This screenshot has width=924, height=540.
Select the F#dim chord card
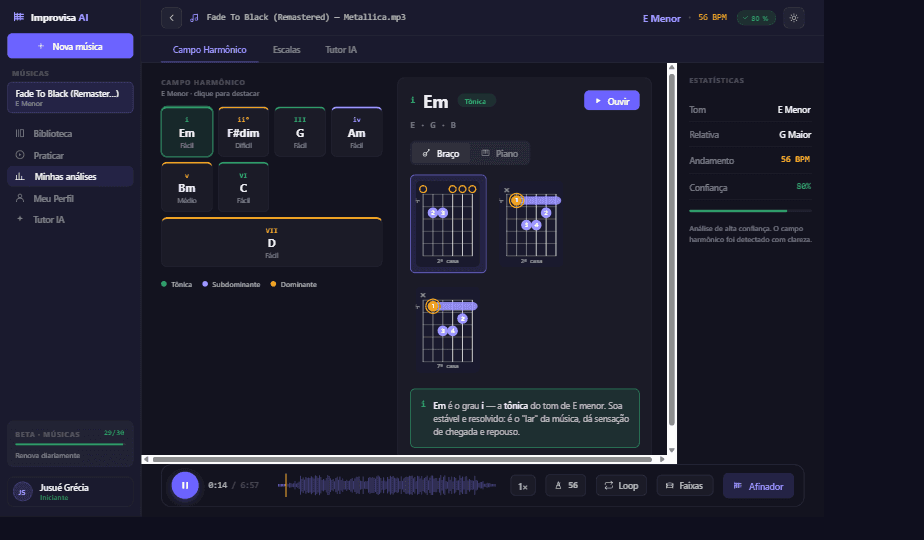click(x=243, y=132)
